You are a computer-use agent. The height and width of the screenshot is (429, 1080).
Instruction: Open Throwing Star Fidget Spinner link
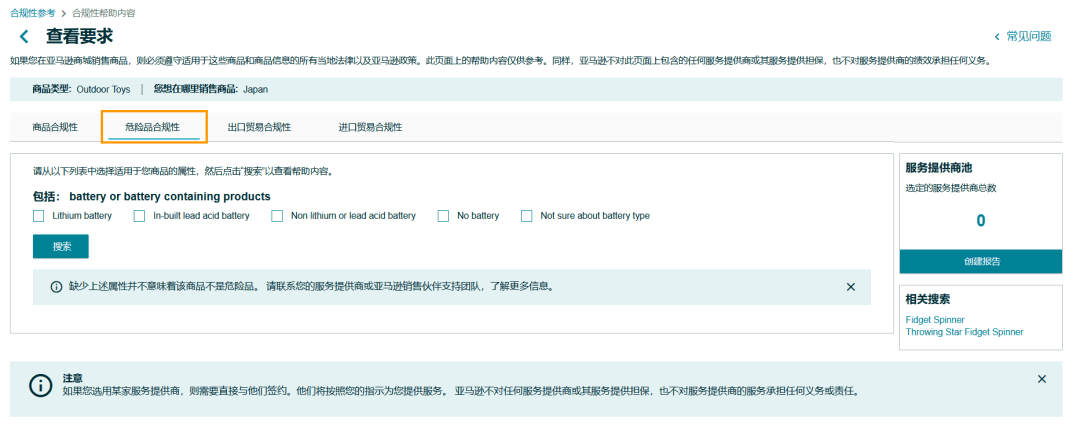tap(964, 332)
